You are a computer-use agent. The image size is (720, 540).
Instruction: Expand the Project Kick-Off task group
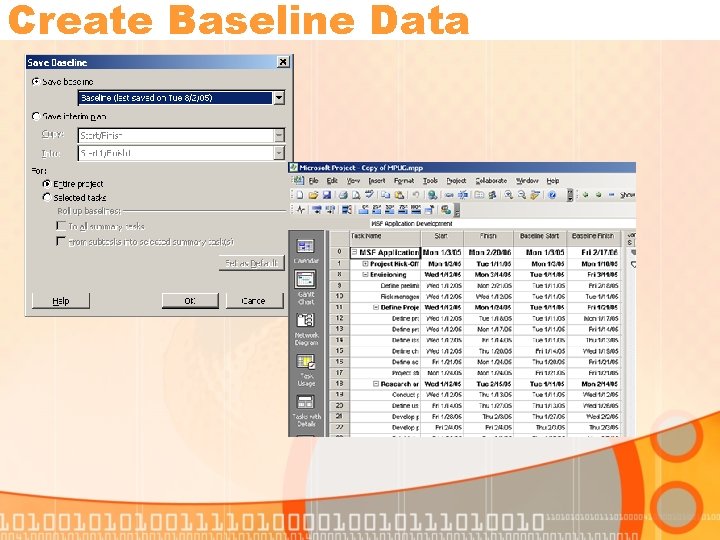[x=365, y=264]
